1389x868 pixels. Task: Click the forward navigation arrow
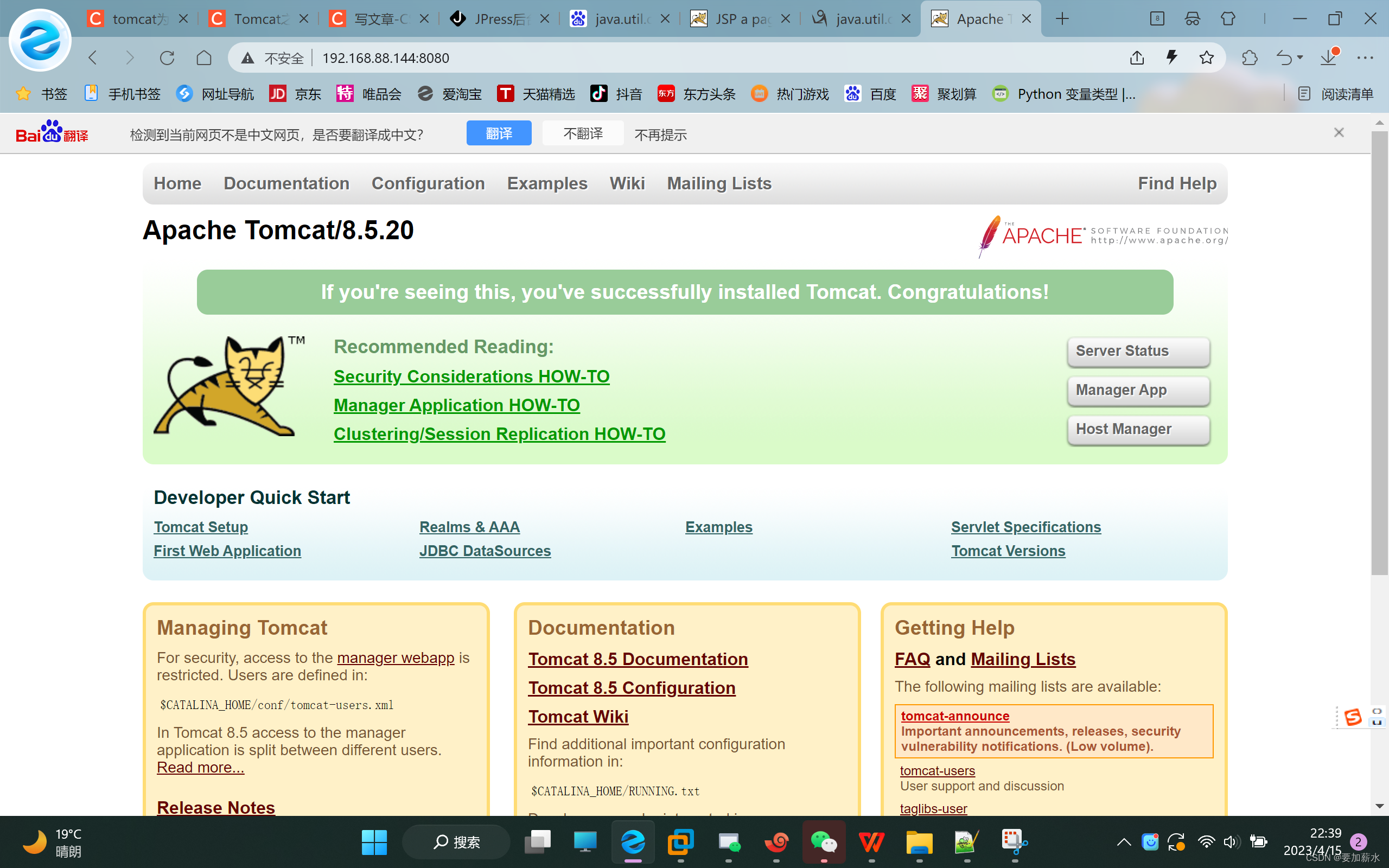(x=130, y=58)
